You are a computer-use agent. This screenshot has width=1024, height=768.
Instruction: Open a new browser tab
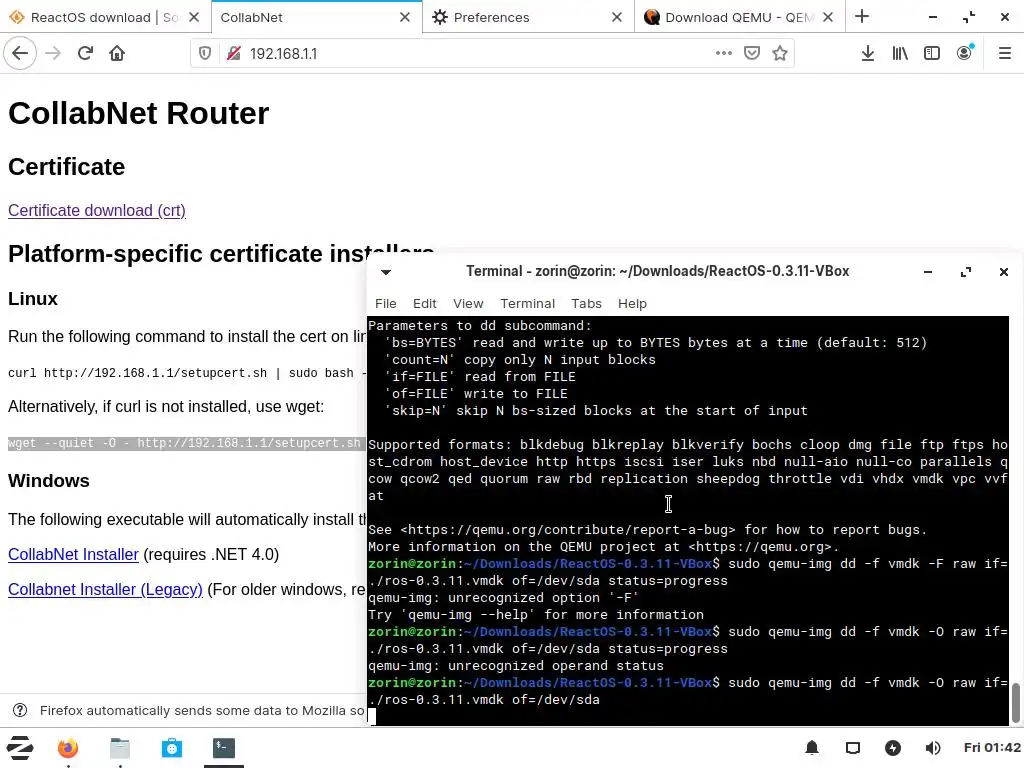point(862,17)
